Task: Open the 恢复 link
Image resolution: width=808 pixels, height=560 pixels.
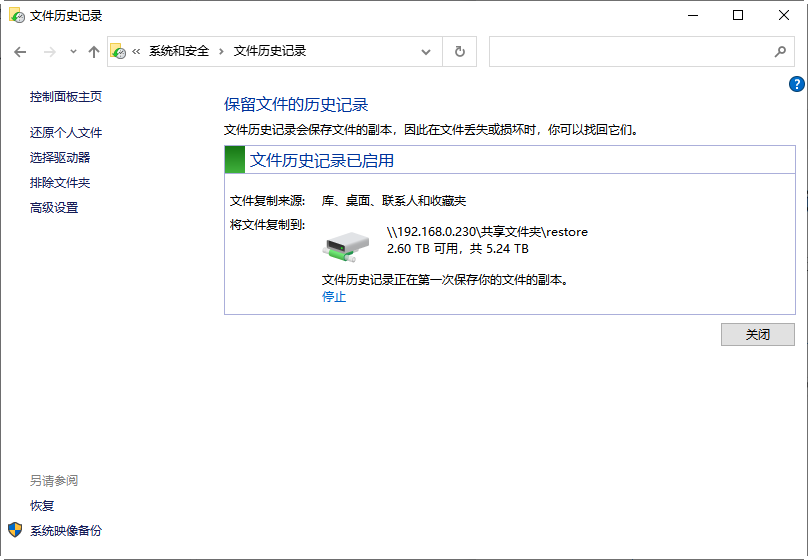Action: (42, 506)
